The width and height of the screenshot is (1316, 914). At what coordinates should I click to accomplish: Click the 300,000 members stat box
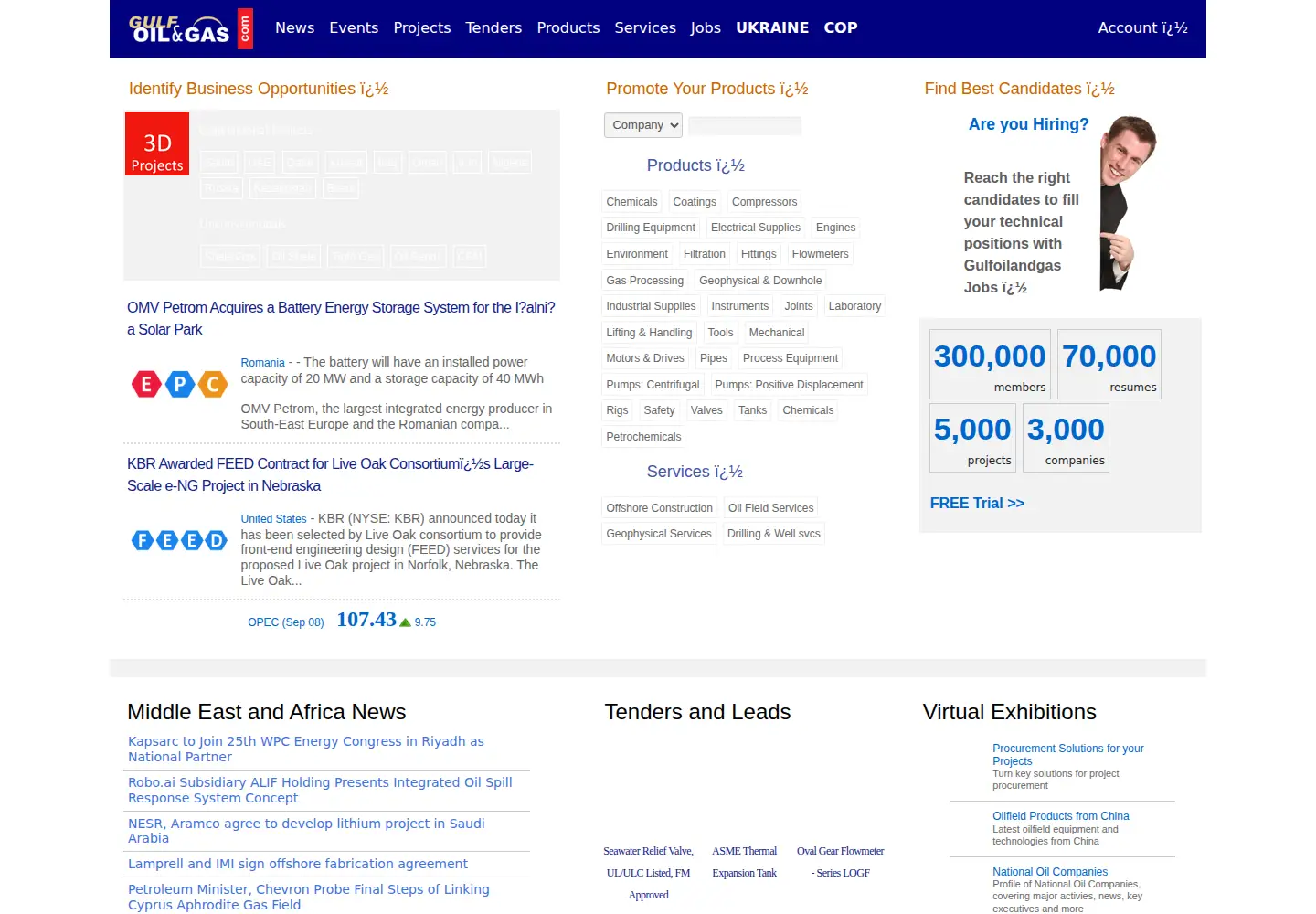pos(990,364)
